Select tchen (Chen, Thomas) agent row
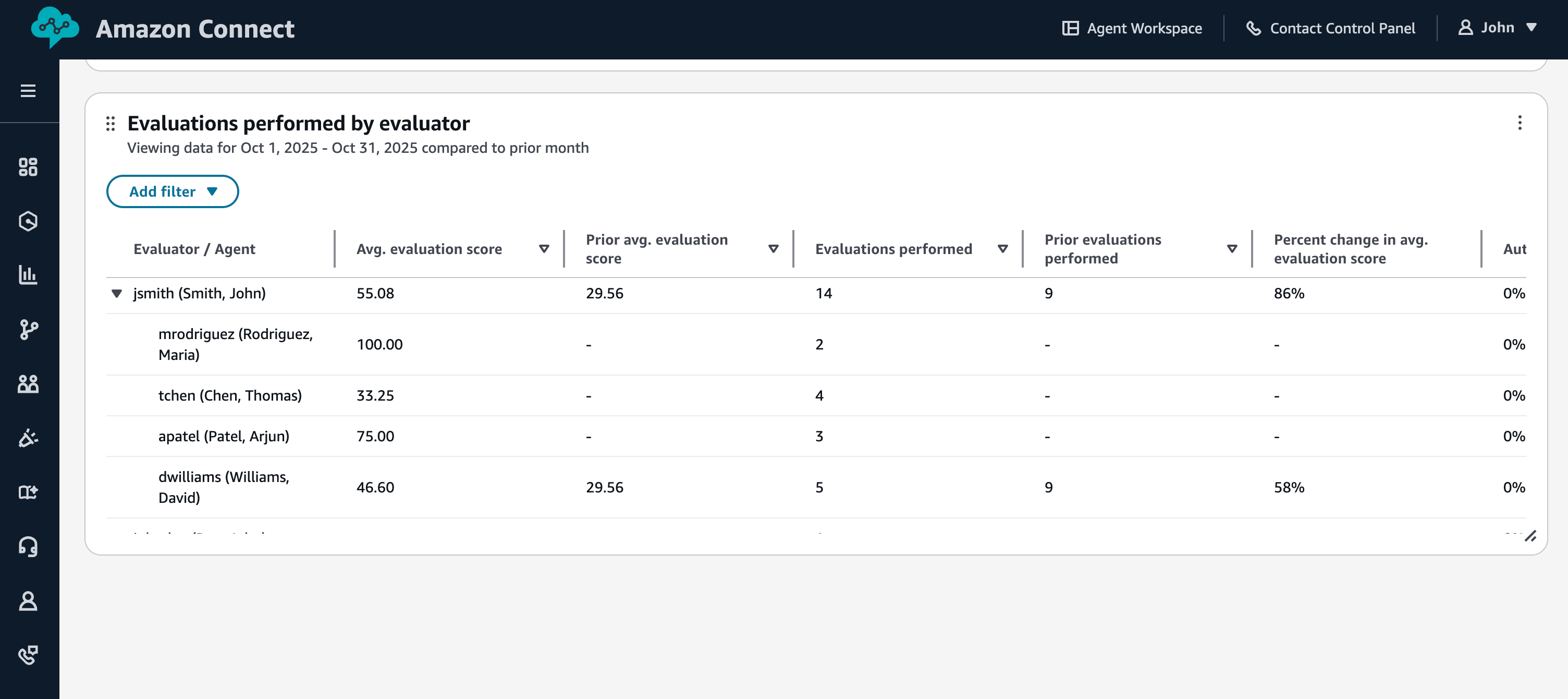 (x=230, y=394)
